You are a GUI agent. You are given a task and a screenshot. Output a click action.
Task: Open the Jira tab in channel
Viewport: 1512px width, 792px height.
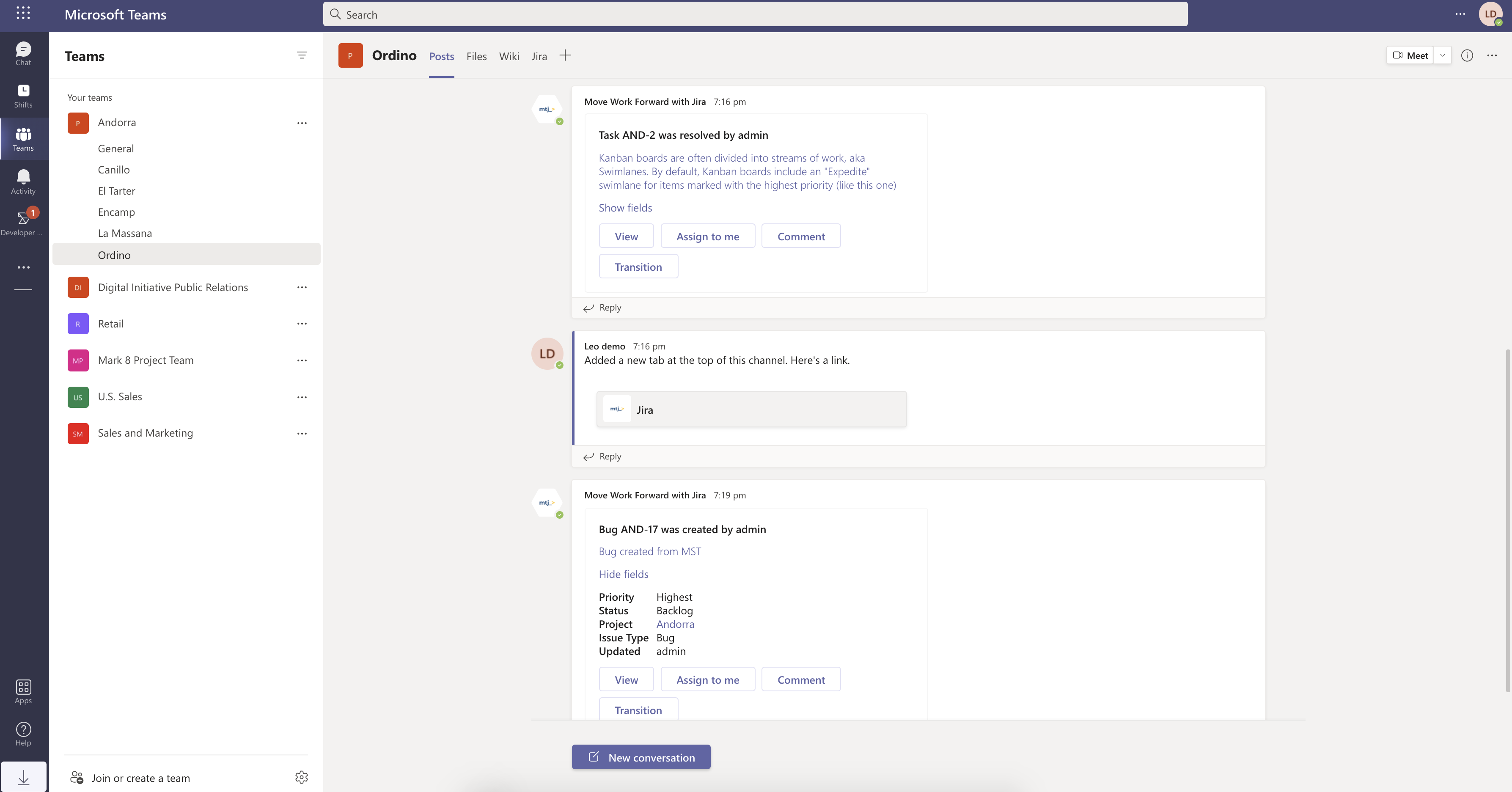click(x=539, y=56)
